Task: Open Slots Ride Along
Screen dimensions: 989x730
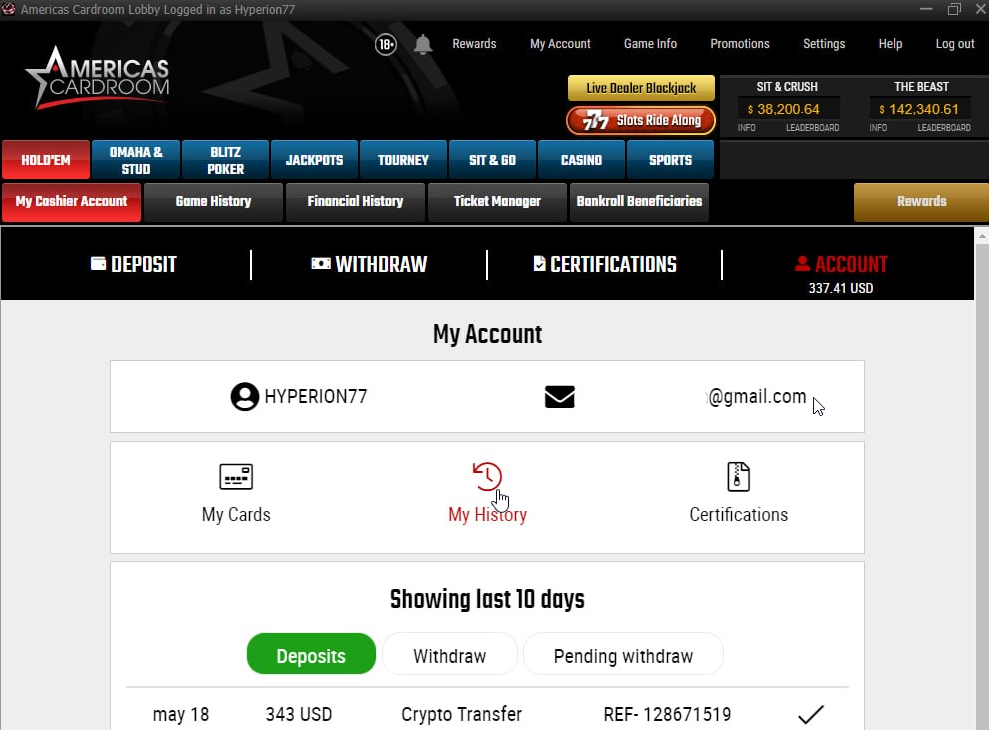Action: 641,120
